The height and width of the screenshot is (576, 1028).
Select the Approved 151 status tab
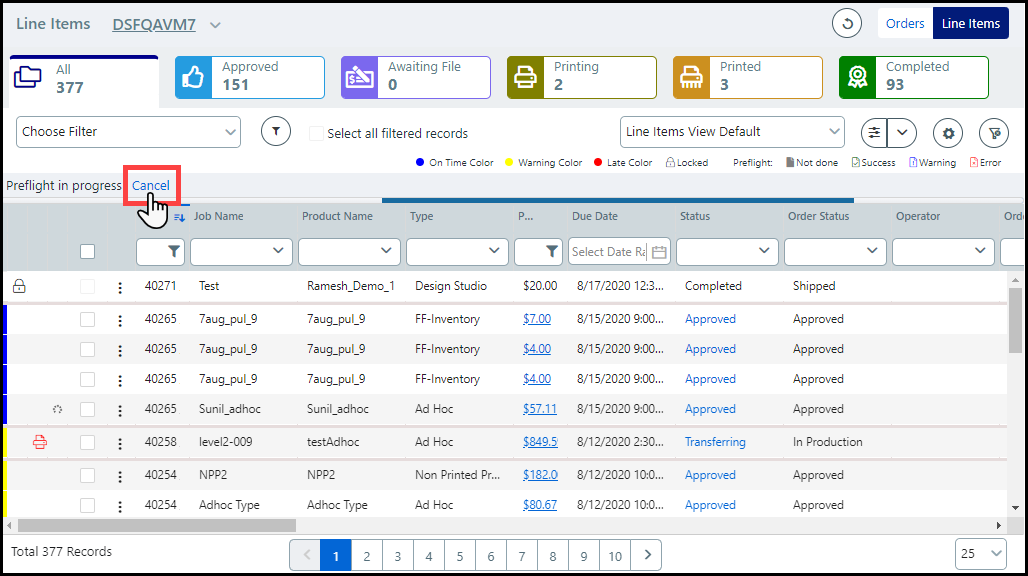point(250,77)
